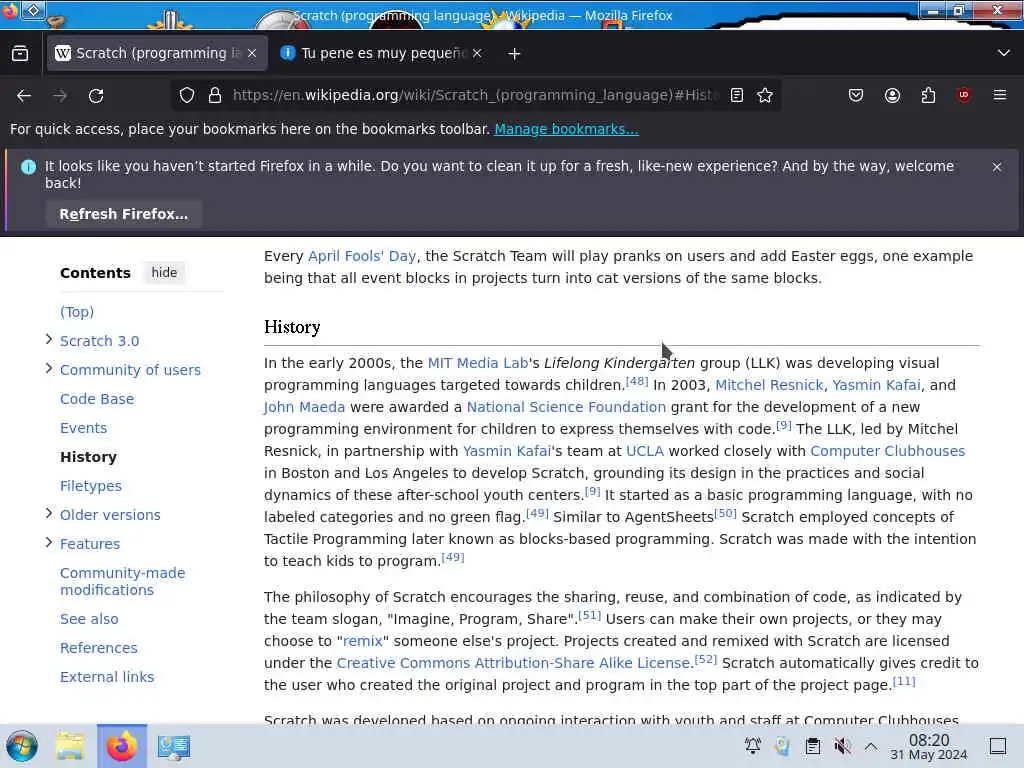Open Manage bookmarks link
1024x768 pixels.
click(566, 129)
